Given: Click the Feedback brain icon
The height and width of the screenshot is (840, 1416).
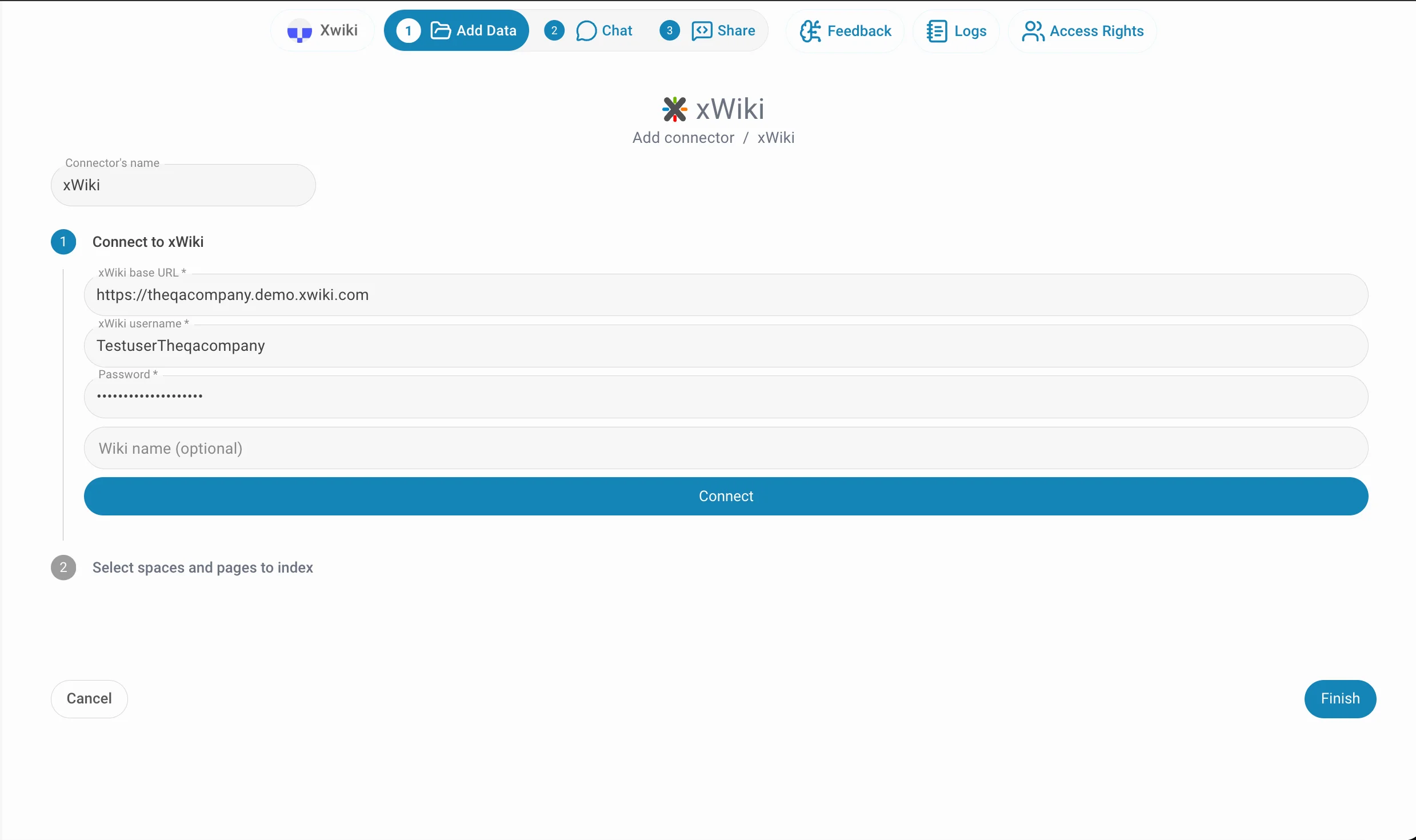Looking at the screenshot, I should pyautogui.click(x=810, y=31).
